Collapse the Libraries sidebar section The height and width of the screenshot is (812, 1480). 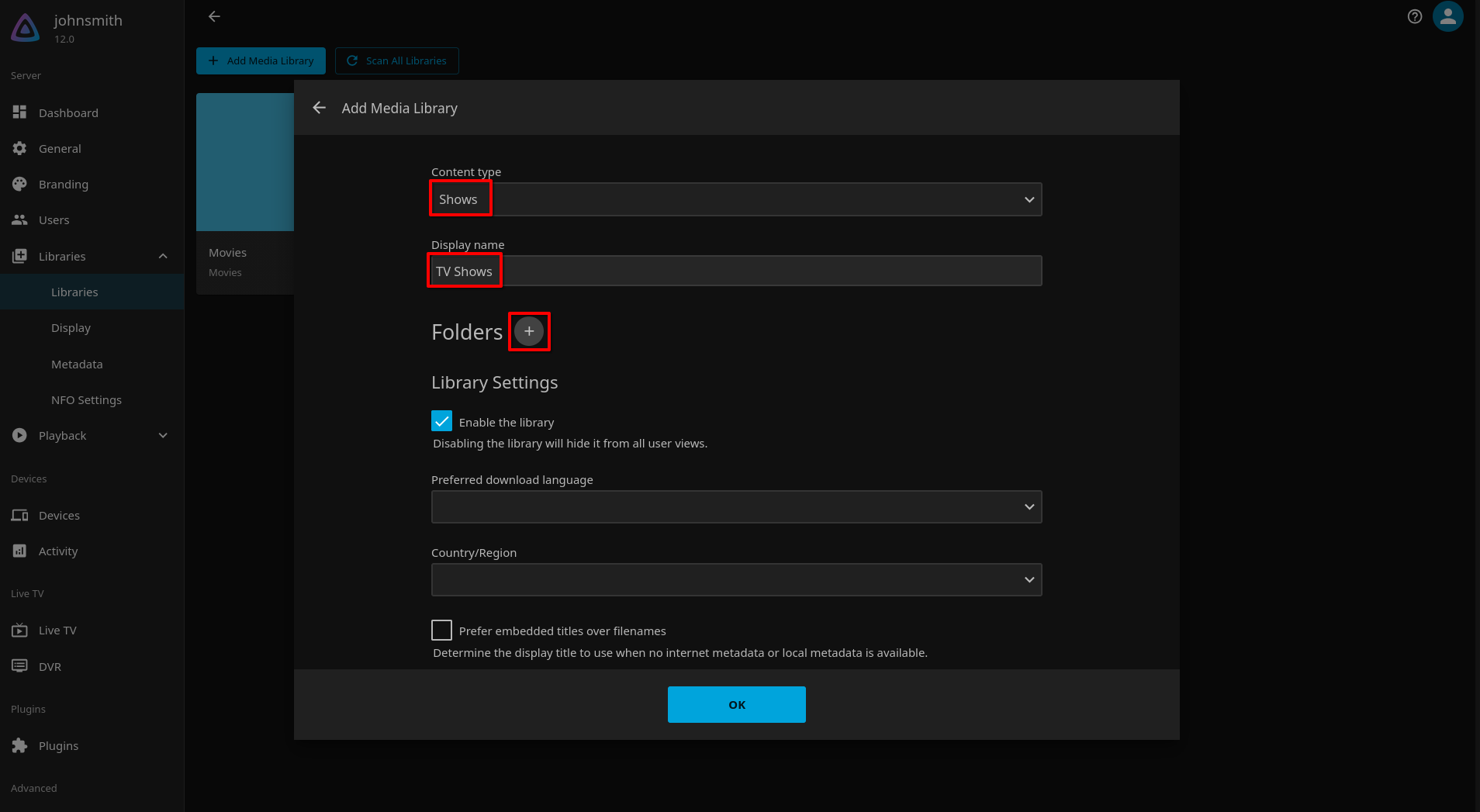coord(163,256)
